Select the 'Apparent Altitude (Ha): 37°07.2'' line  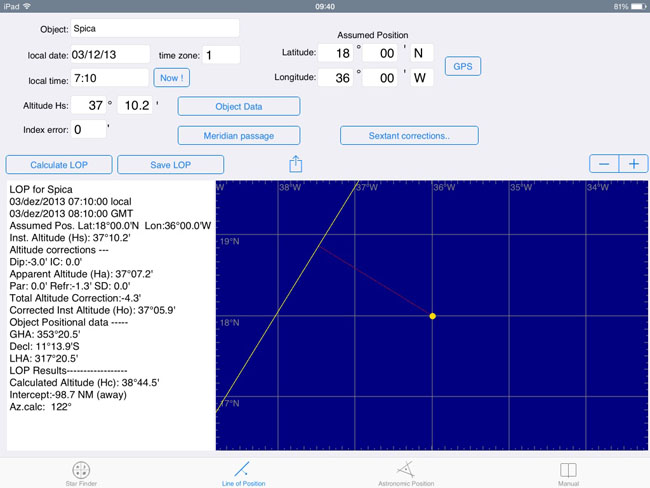click(81, 274)
